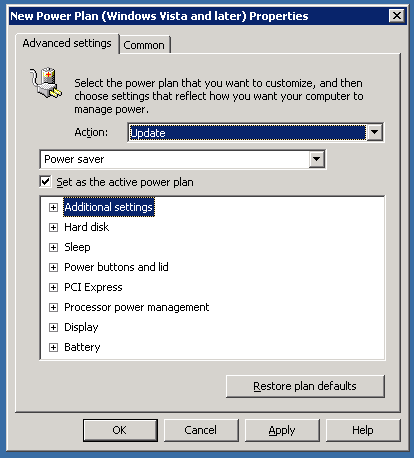Open Help for this dialog
The width and height of the screenshot is (414, 458).
click(x=363, y=430)
